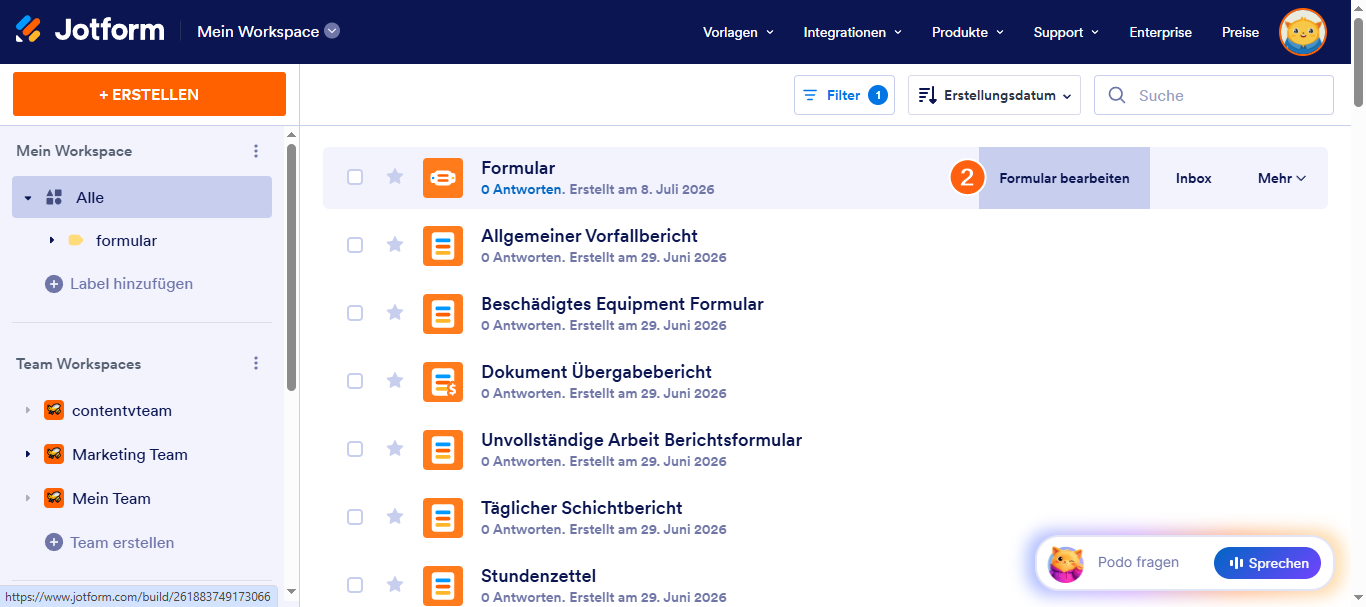Open the Support menu
The image size is (1366, 607).
coord(1067,32)
